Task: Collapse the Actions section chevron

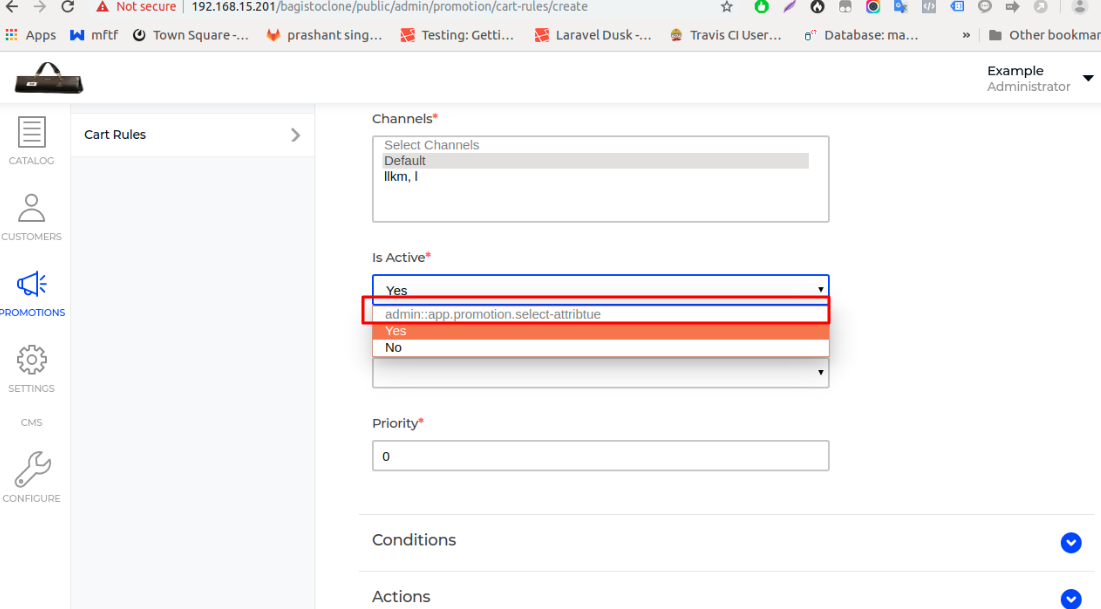Action: coord(1071,600)
